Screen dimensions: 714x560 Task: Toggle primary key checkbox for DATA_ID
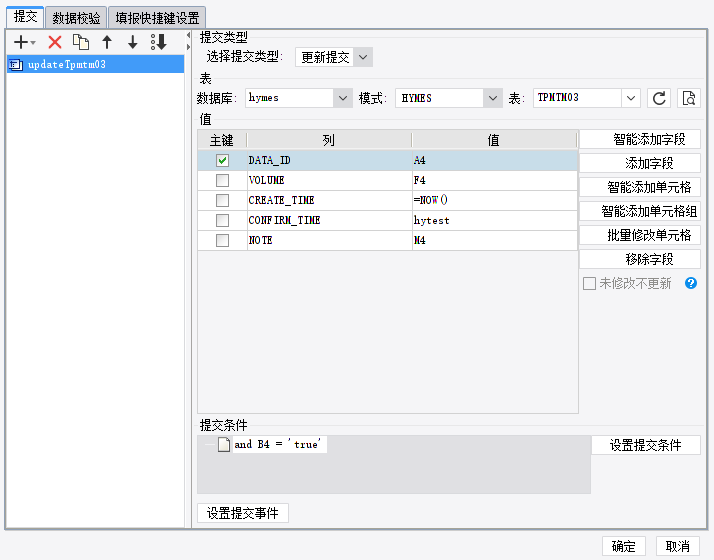[222, 160]
